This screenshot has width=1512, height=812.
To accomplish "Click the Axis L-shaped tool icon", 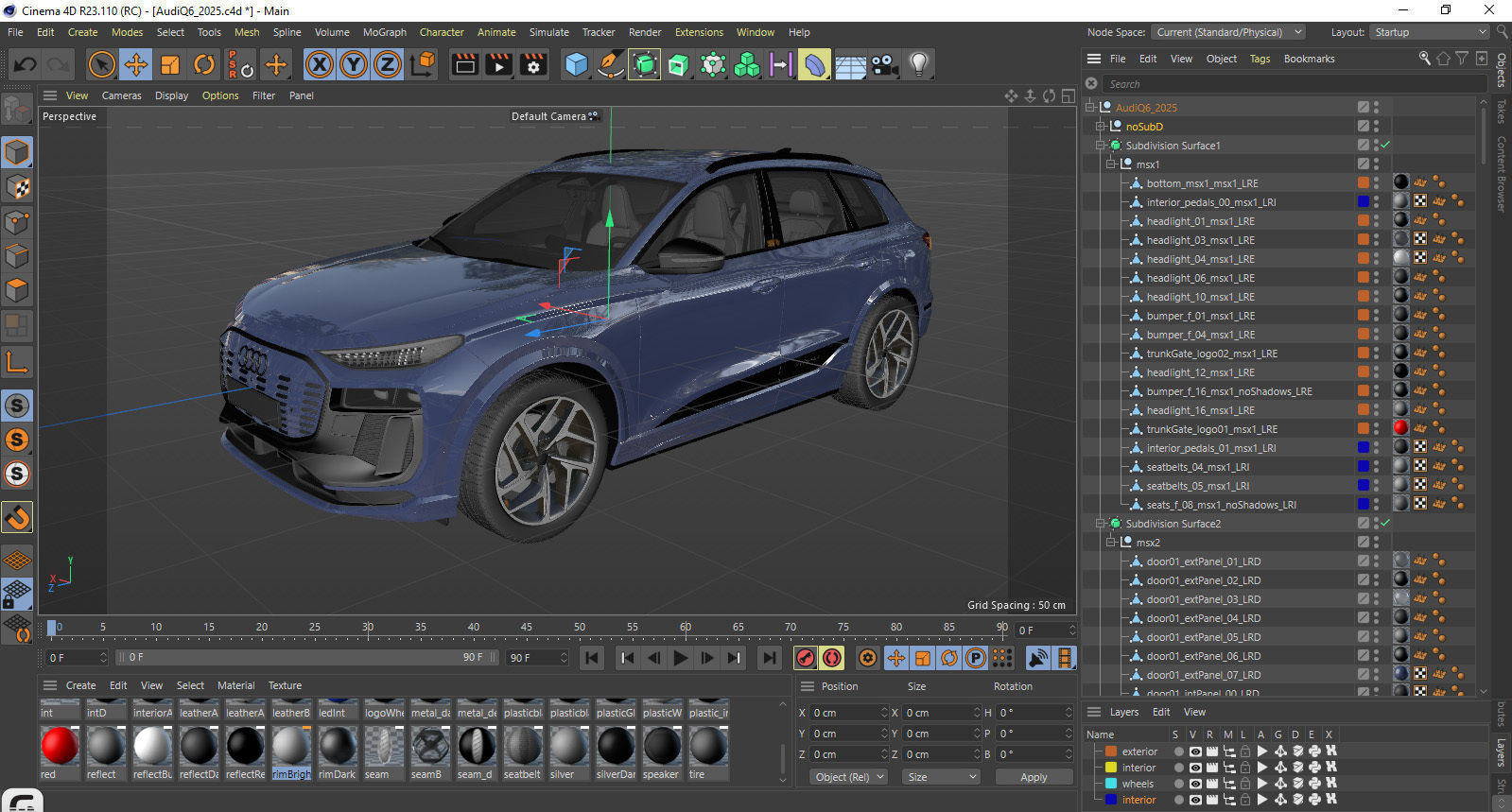I will 17,361.
